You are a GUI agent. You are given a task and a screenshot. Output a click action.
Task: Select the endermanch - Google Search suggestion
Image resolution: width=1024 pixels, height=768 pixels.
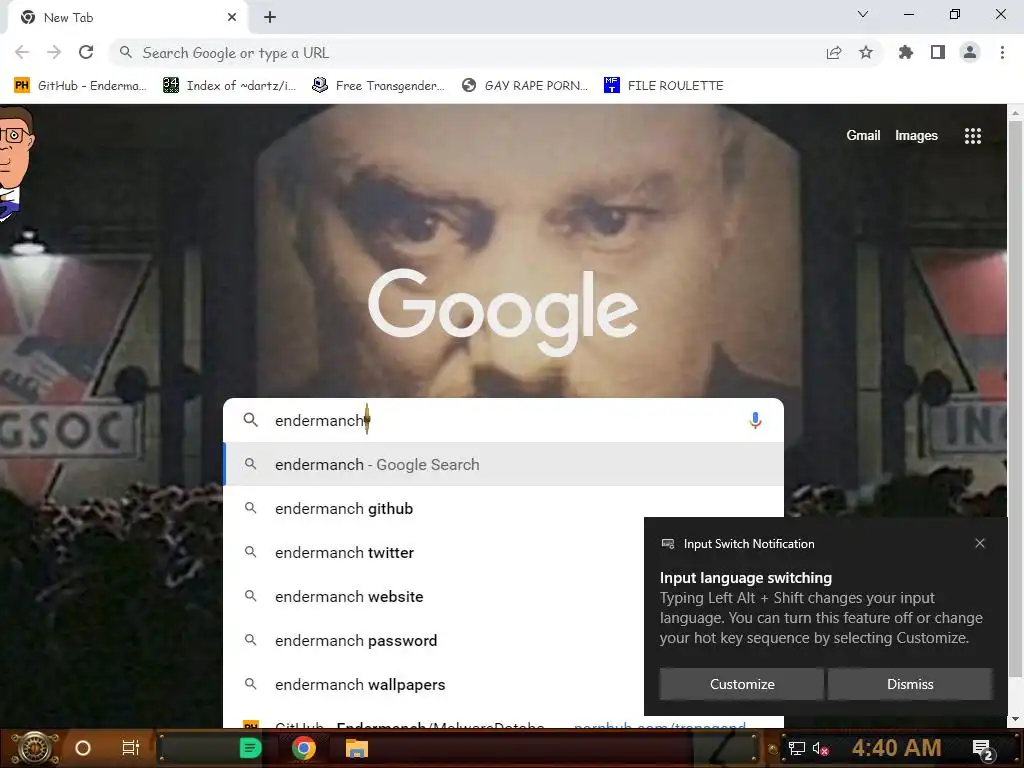504,464
